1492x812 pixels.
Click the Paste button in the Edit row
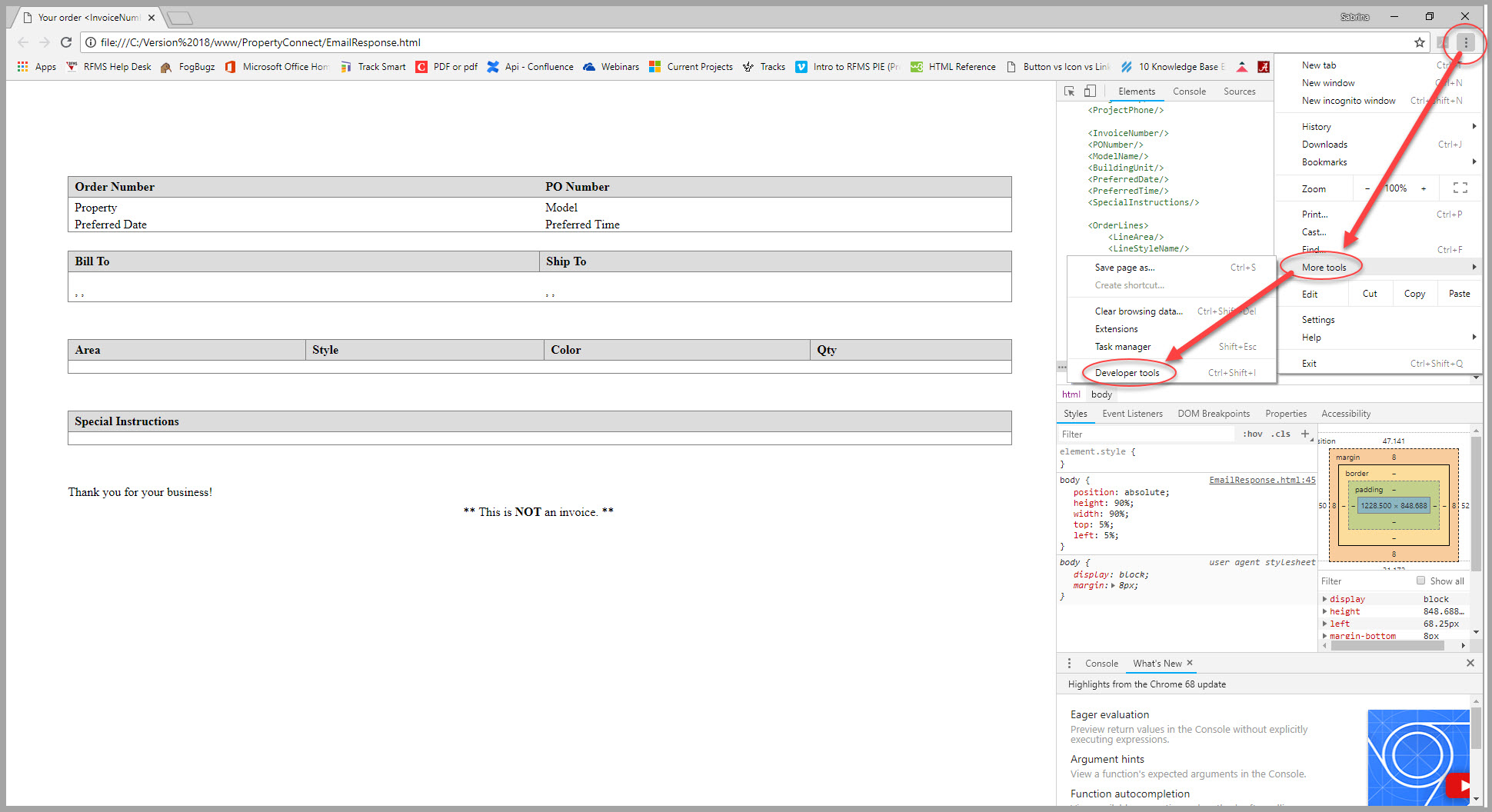pos(1459,294)
